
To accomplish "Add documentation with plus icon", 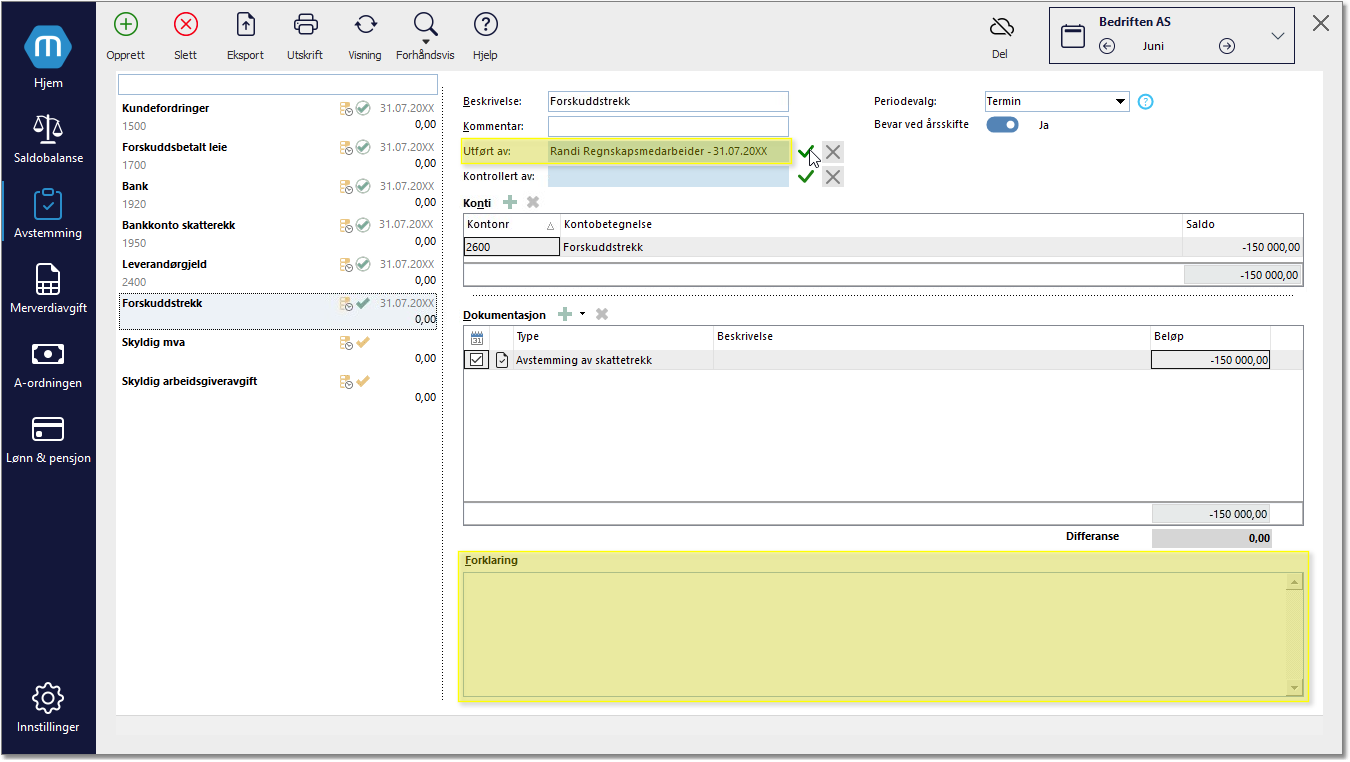I will tap(565, 314).
